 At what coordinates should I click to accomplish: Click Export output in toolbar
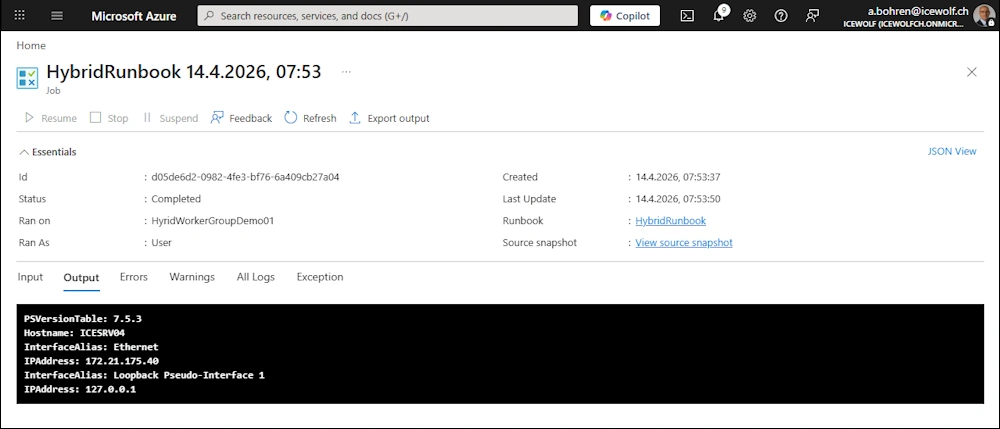(389, 118)
